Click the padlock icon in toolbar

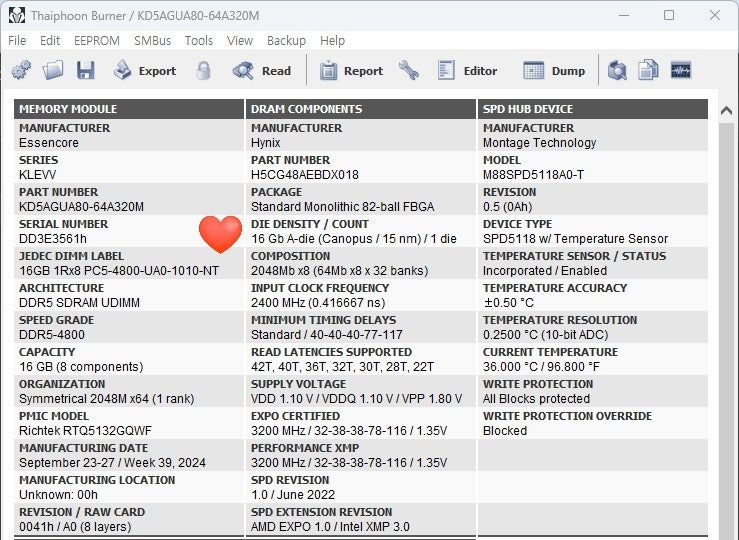coord(203,71)
